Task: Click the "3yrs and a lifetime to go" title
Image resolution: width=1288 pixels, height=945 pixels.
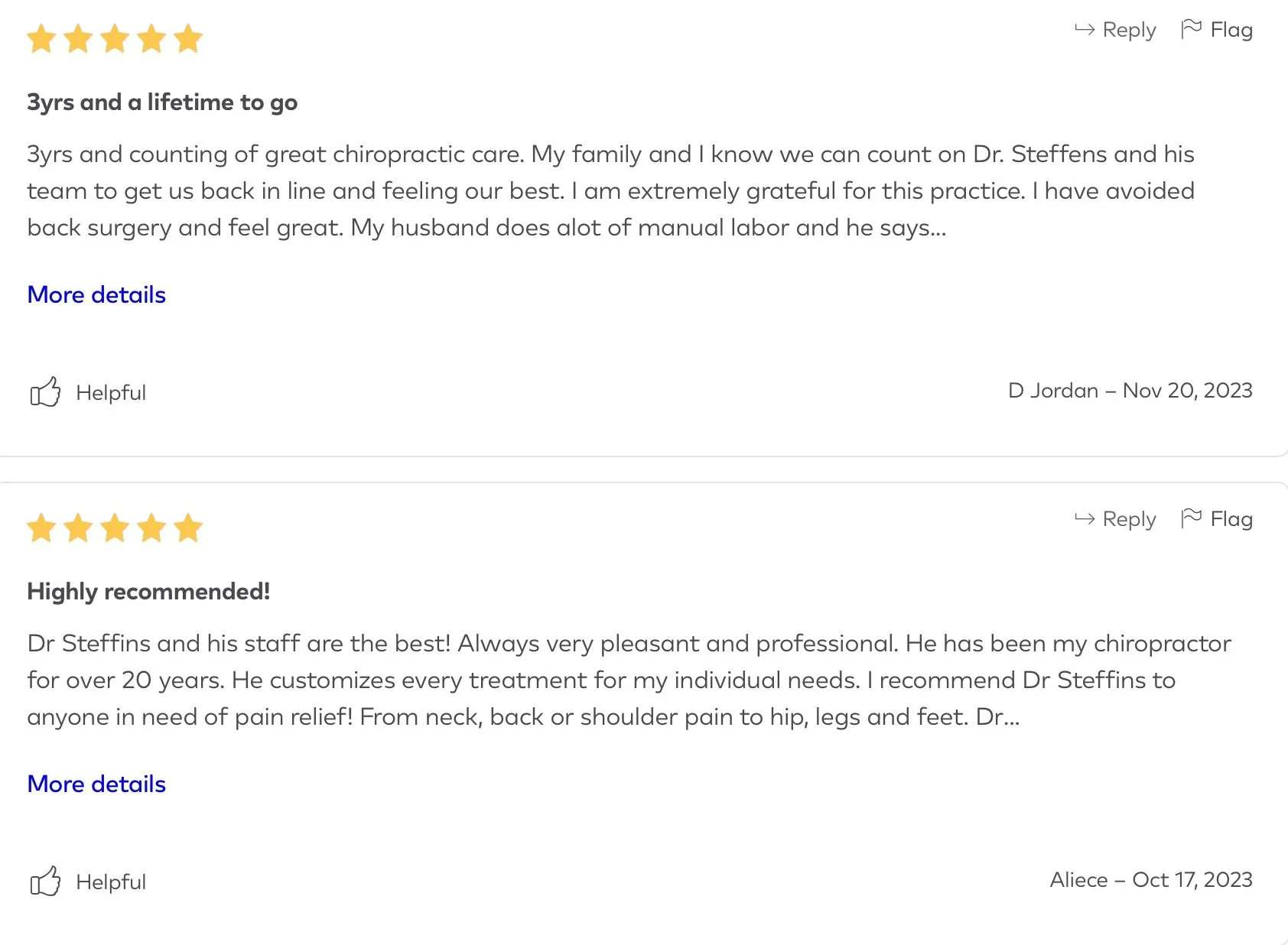Action: 162,102
